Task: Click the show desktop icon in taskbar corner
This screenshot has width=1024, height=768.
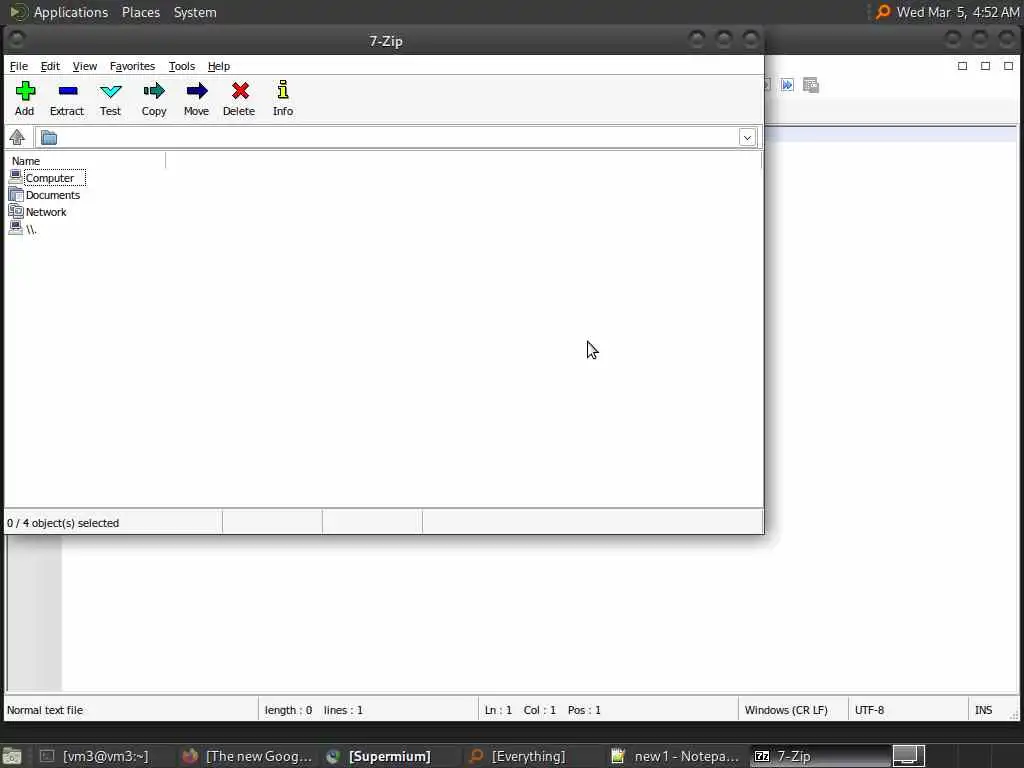Action: 12,757
